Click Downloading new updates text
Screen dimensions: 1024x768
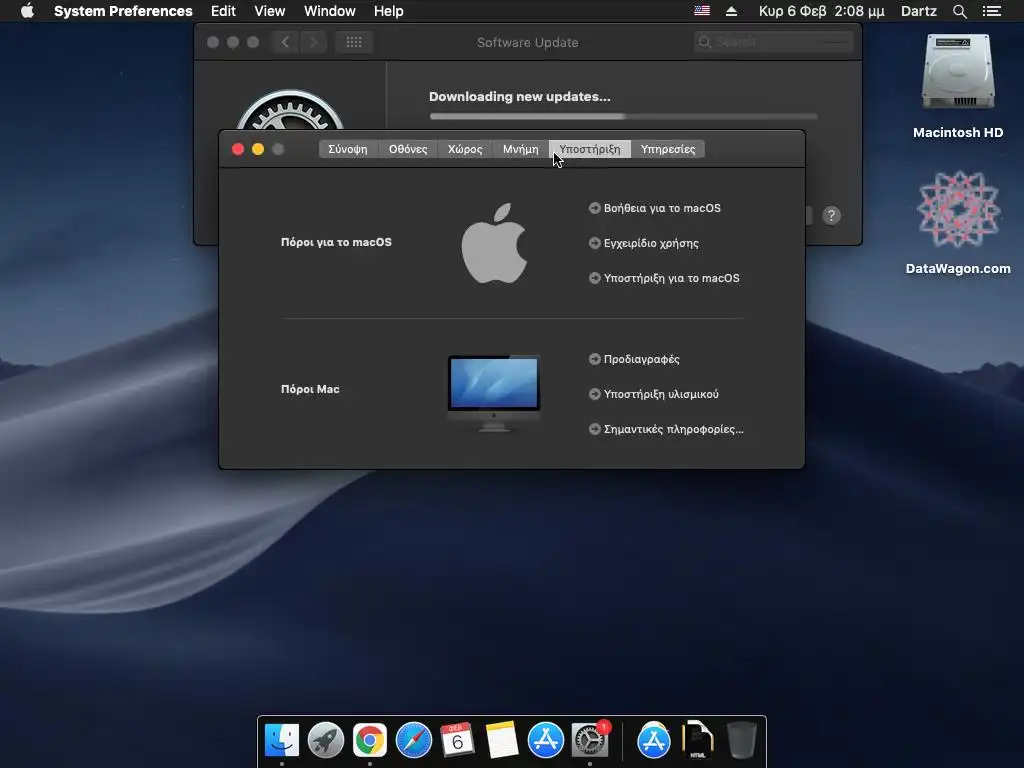[x=520, y=97]
